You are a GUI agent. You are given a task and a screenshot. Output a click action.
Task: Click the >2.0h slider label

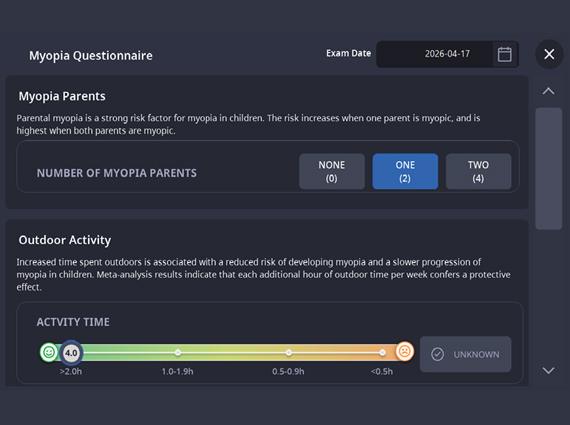click(71, 372)
